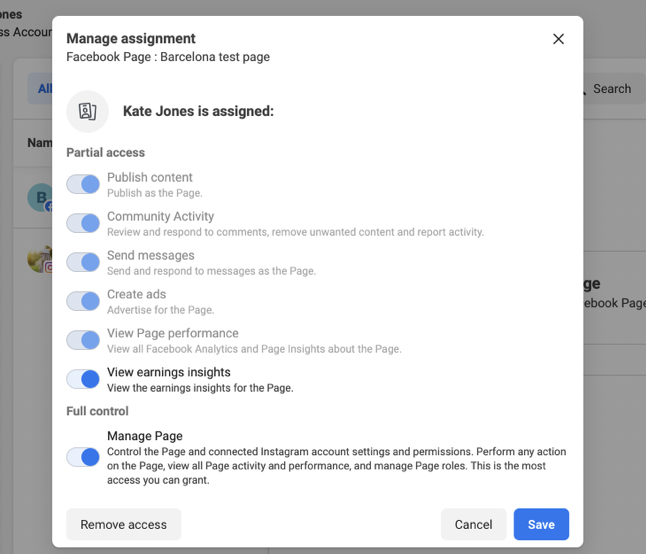Click the 'Publish content' label text
646x554 pixels.
coord(150,178)
